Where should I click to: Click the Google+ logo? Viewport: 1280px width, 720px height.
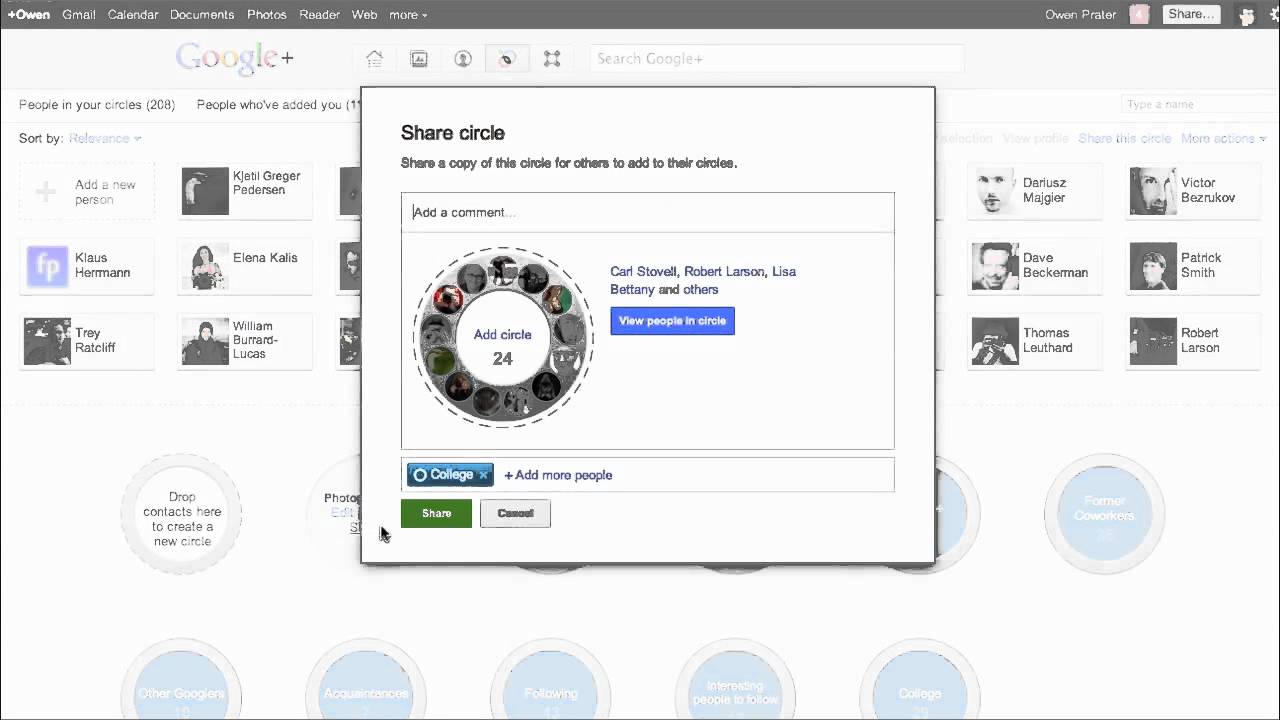tap(235, 59)
